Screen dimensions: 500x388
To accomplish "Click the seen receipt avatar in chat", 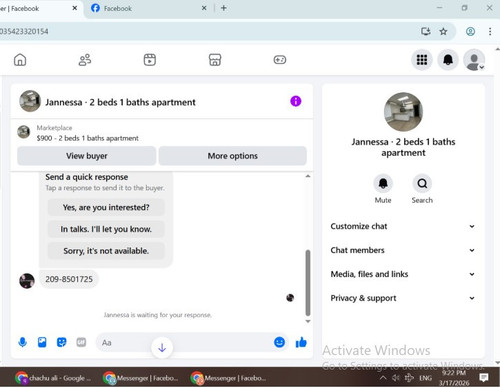I will 290,298.
